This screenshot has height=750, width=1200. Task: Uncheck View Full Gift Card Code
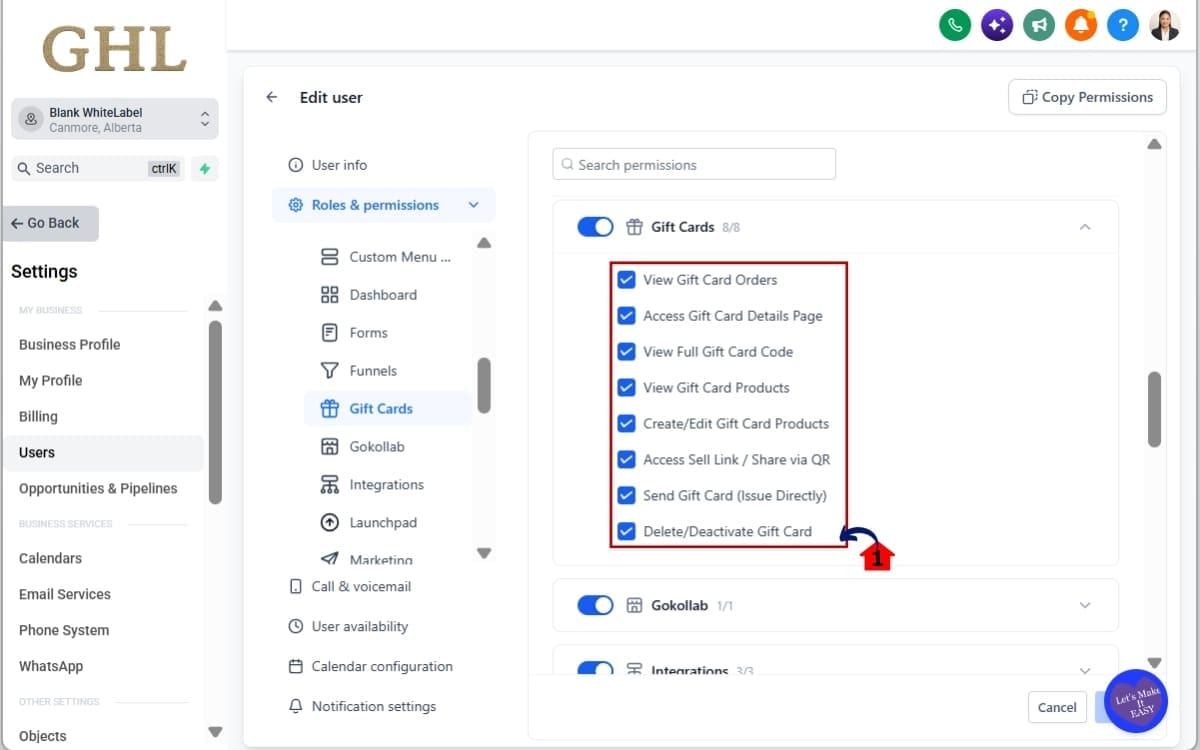click(626, 352)
